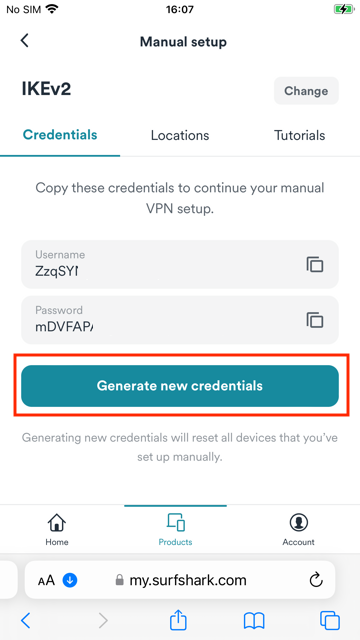Image resolution: width=360 pixels, height=640 pixels.
Task: Select the Credentials tab
Action: coord(60,135)
